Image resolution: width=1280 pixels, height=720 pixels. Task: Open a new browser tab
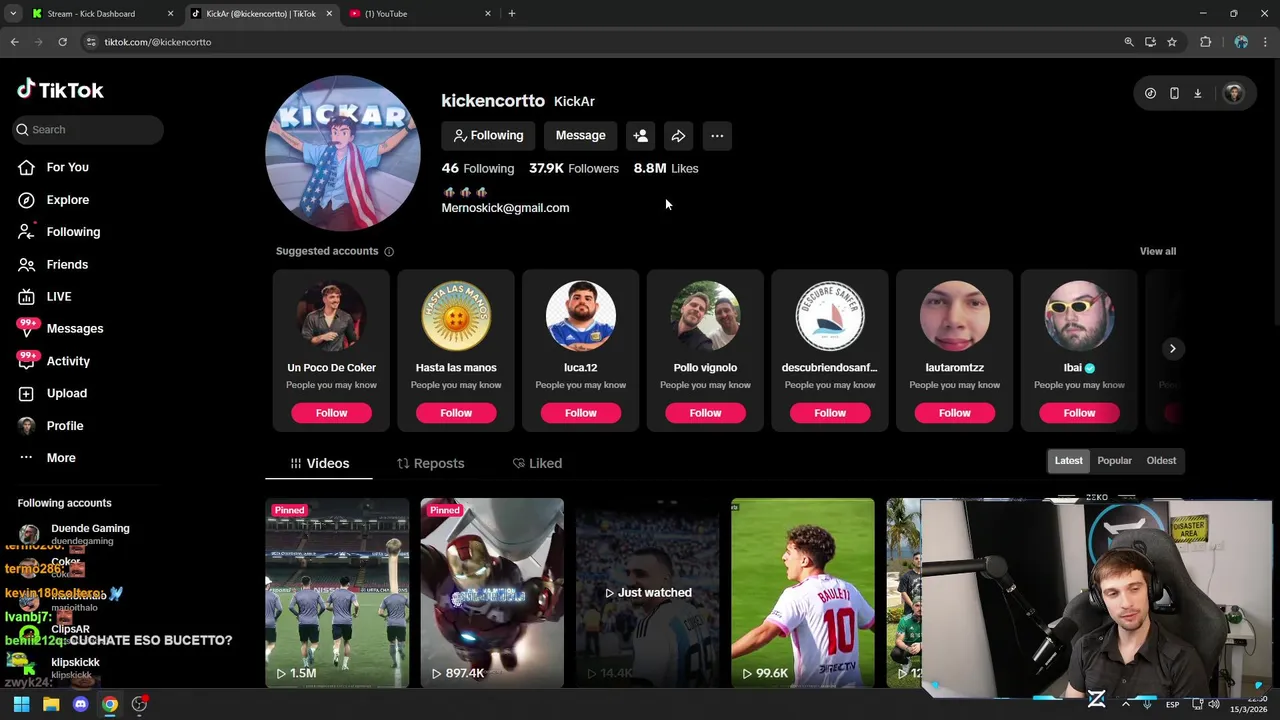(511, 14)
